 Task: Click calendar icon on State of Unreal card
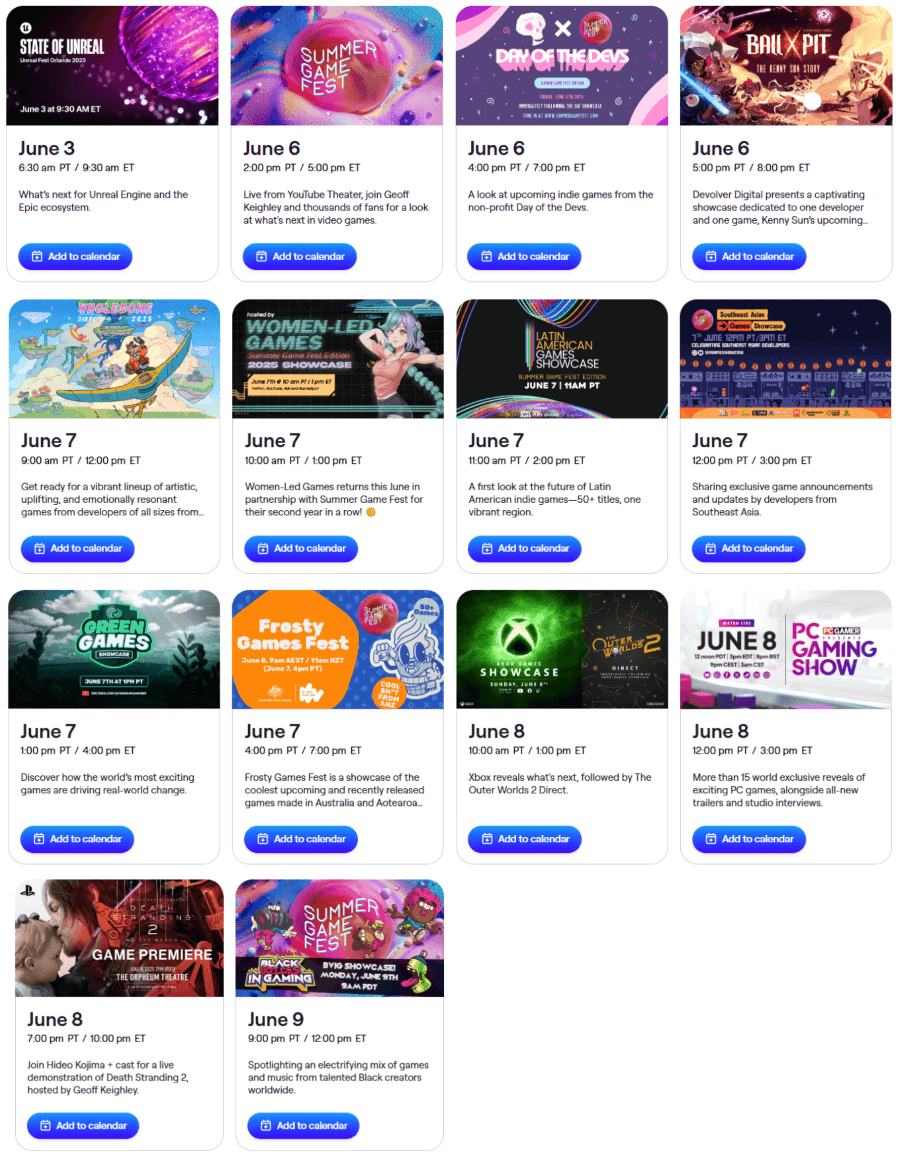[x=37, y=256]
